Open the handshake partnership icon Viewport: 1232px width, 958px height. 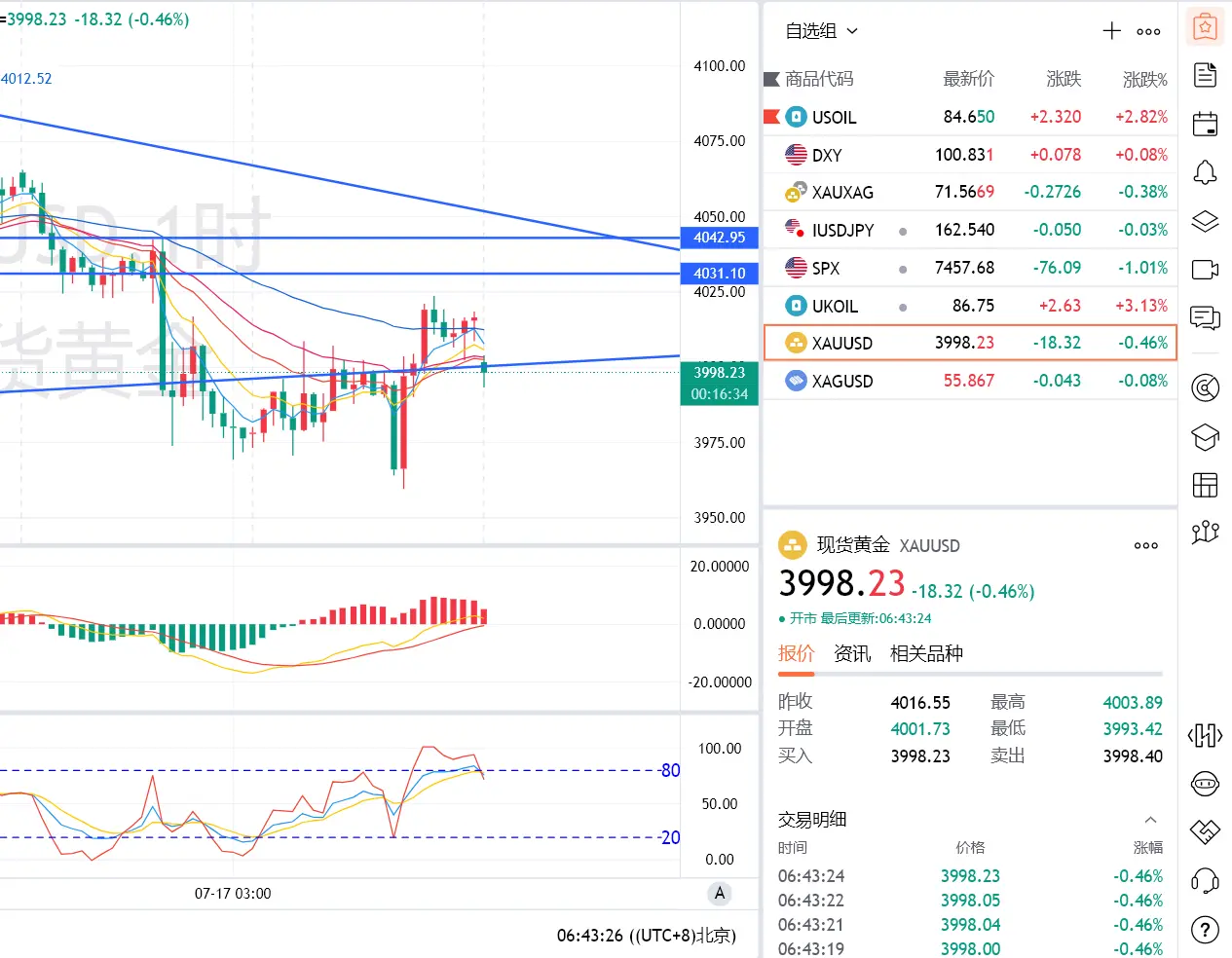coord(1205,831)
